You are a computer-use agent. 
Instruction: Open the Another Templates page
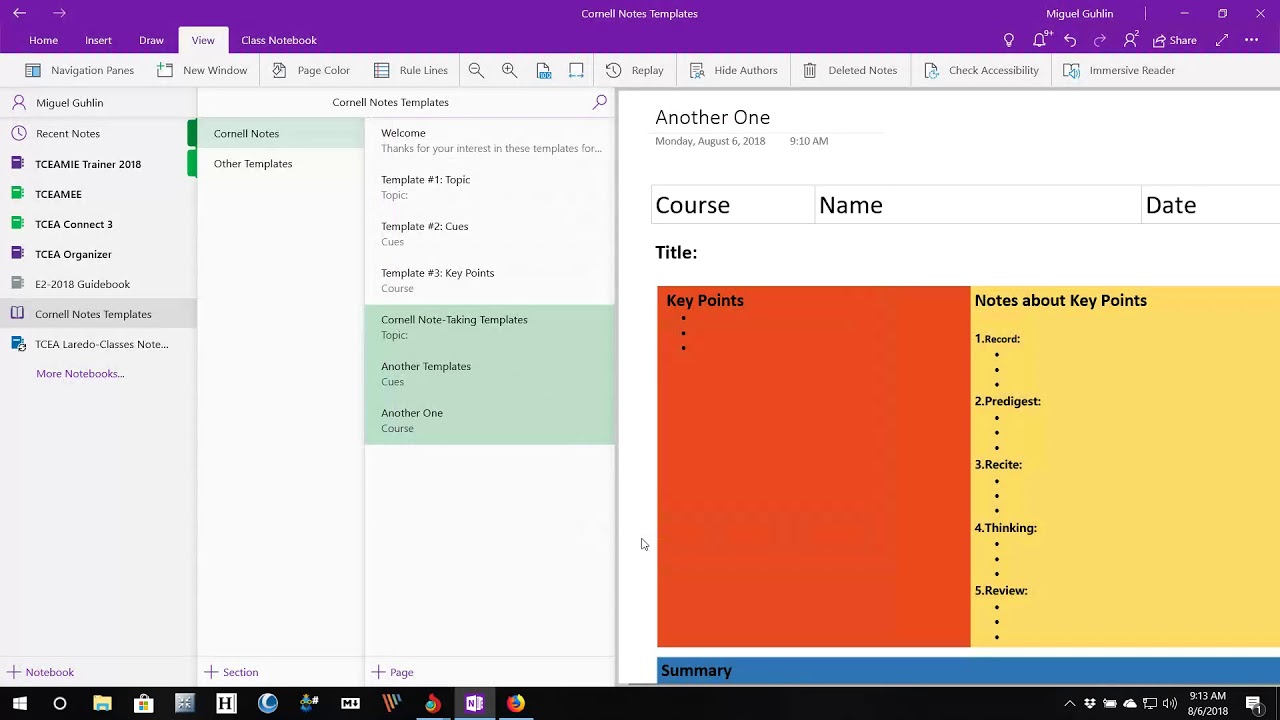(x=490, y=373)
